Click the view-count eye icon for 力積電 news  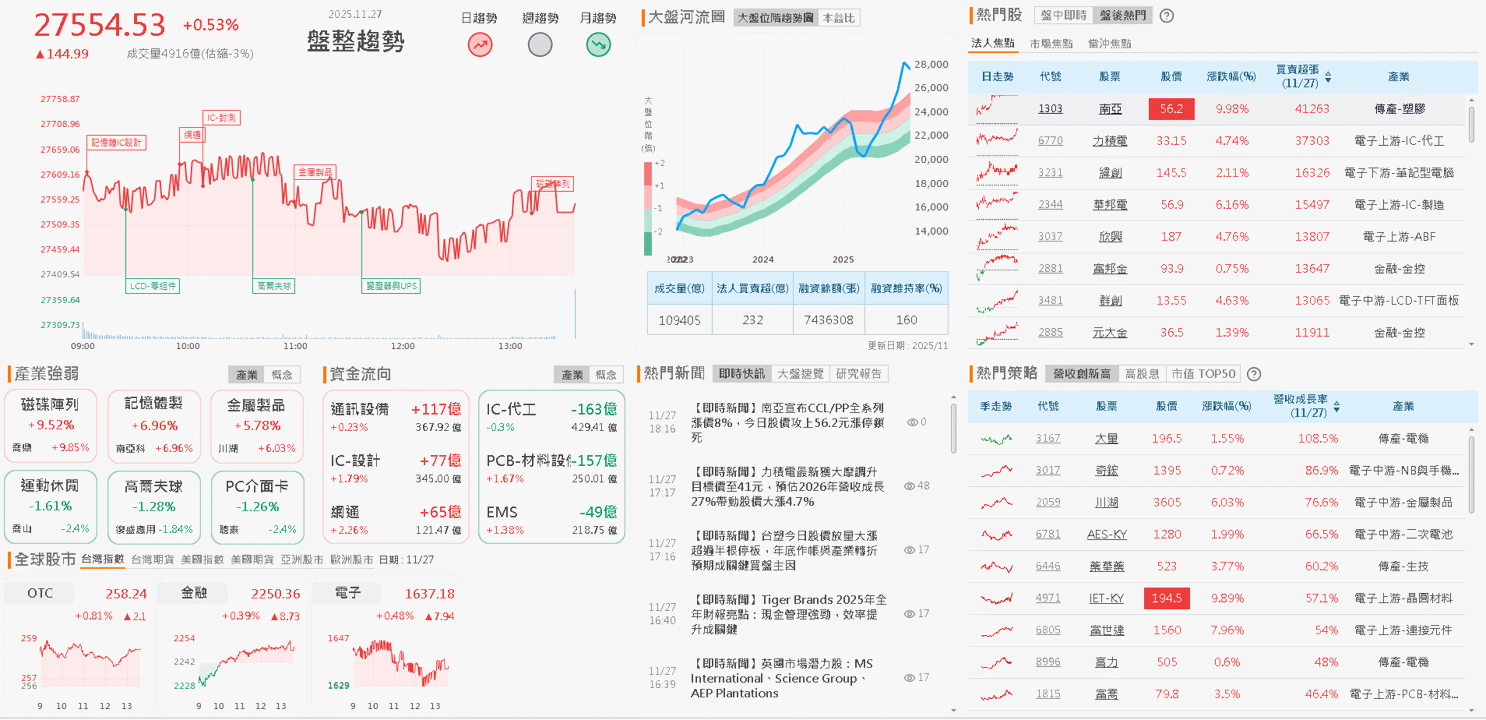pos(909,486)
